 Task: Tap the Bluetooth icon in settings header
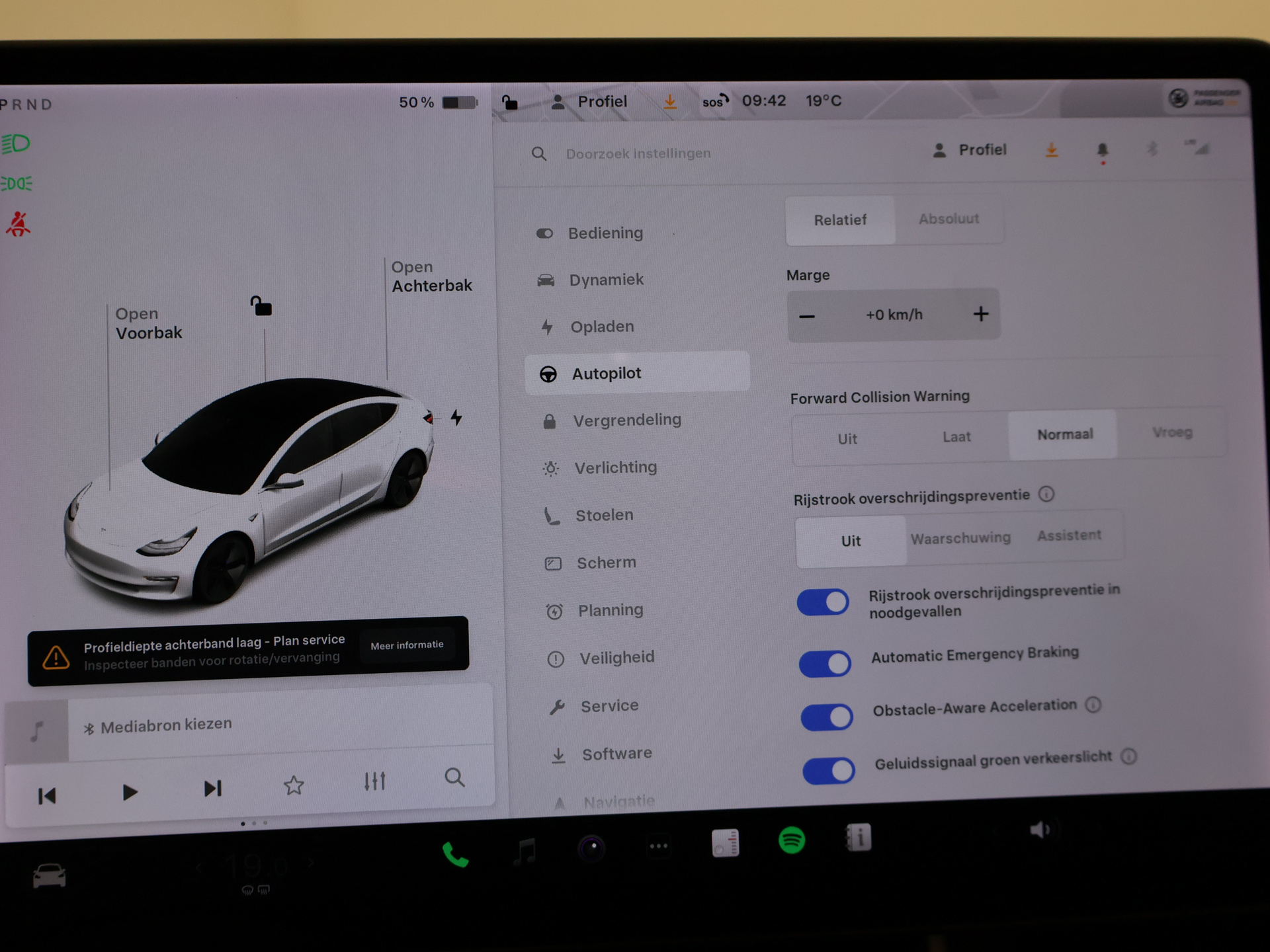tap(1152, 149)
